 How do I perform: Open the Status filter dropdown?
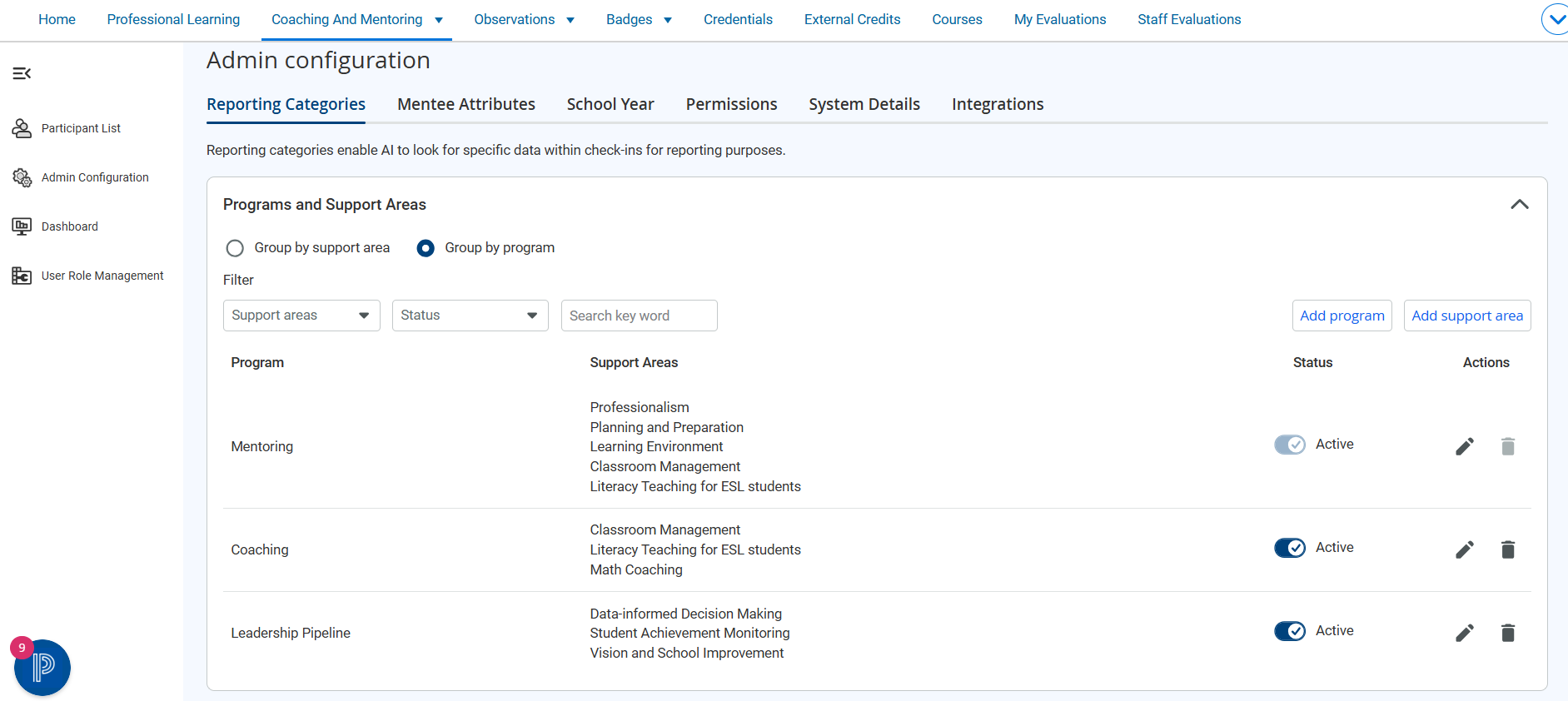470,316
